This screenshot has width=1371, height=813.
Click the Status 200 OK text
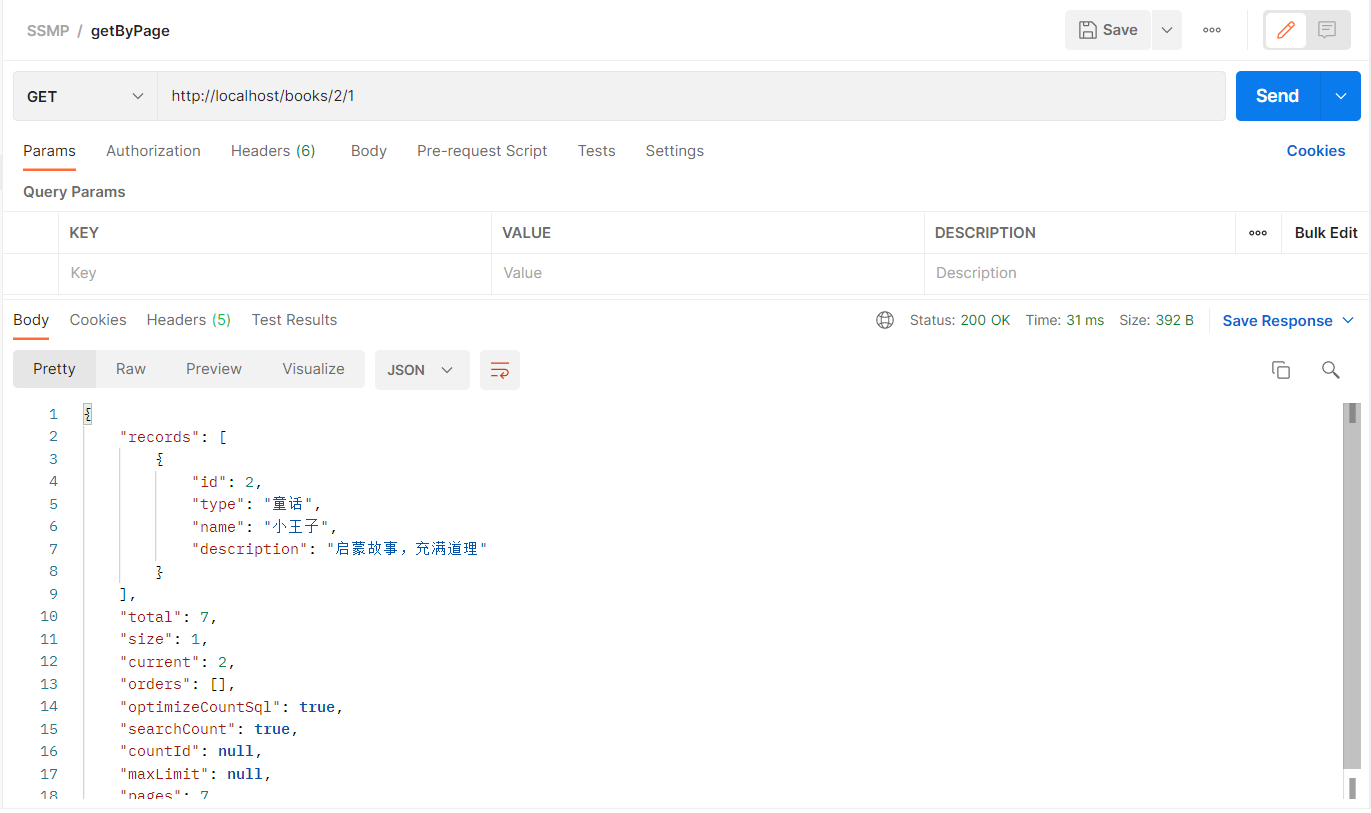coord(960,320)
